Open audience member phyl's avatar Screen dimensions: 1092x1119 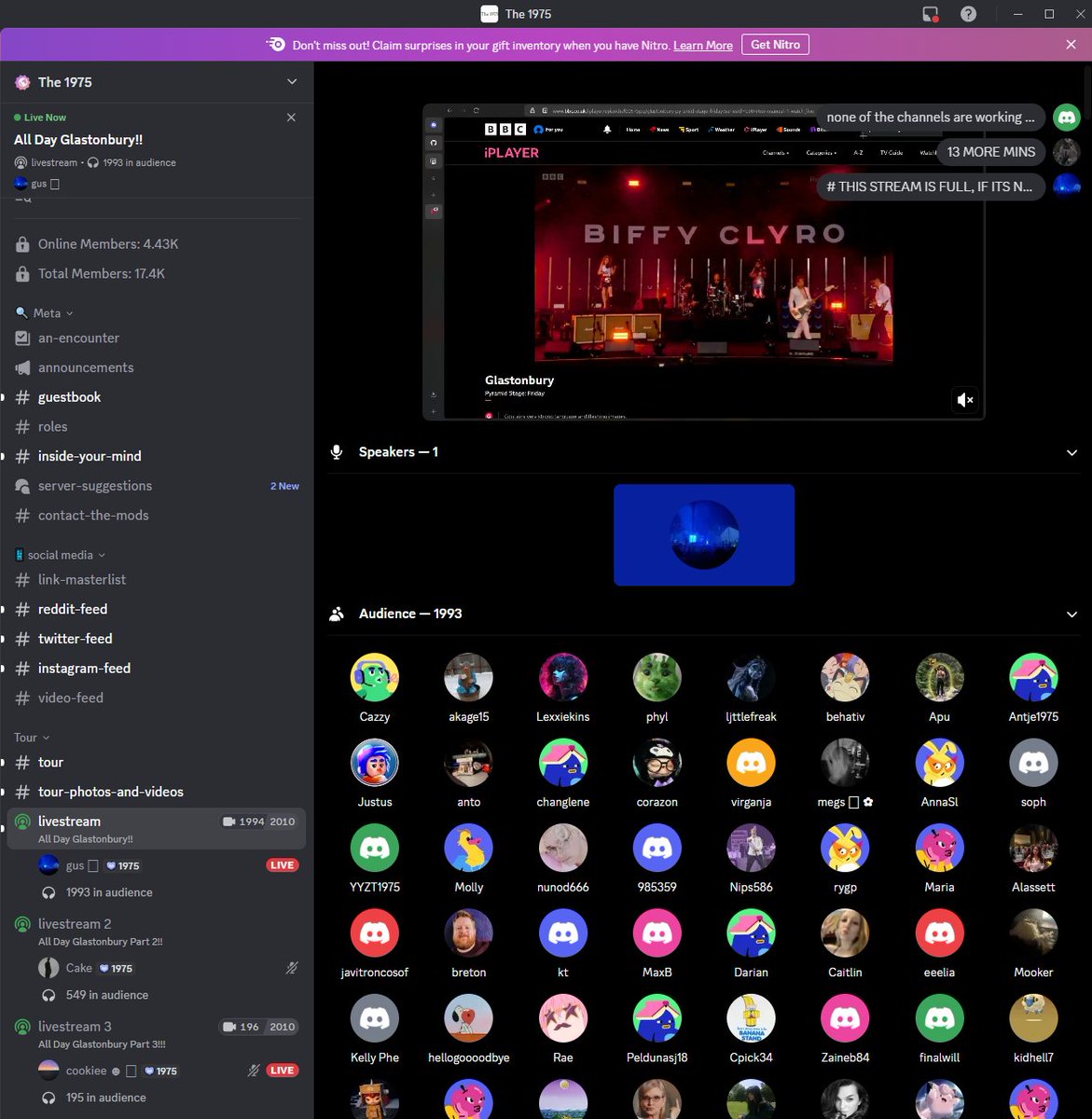(657, 678)
